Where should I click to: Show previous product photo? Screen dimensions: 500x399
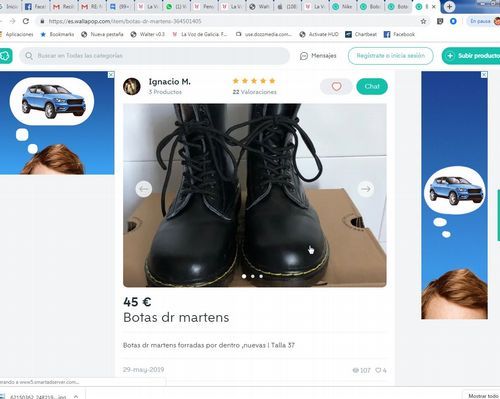point(144,189)
